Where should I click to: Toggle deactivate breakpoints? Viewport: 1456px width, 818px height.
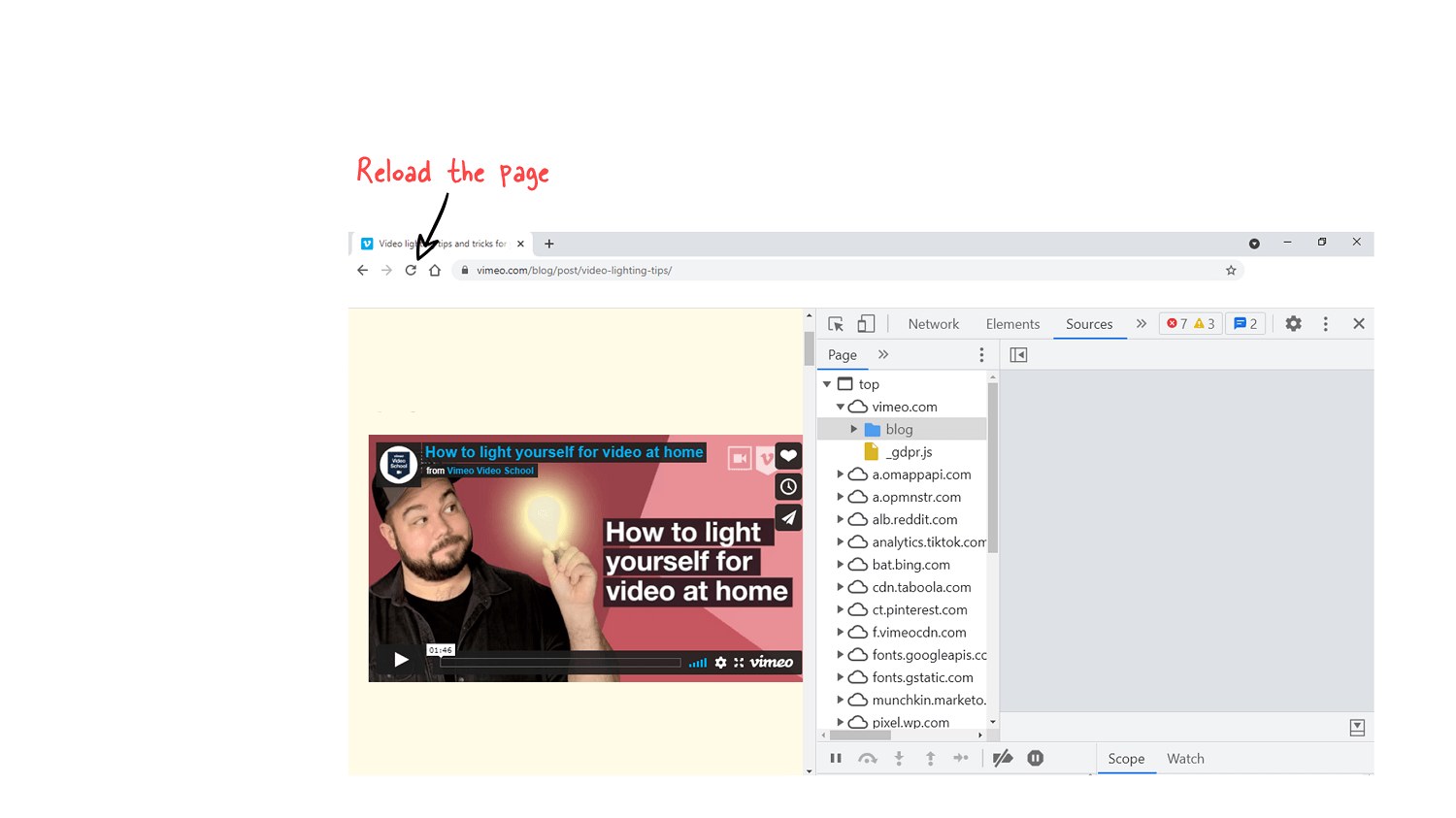1003,759
